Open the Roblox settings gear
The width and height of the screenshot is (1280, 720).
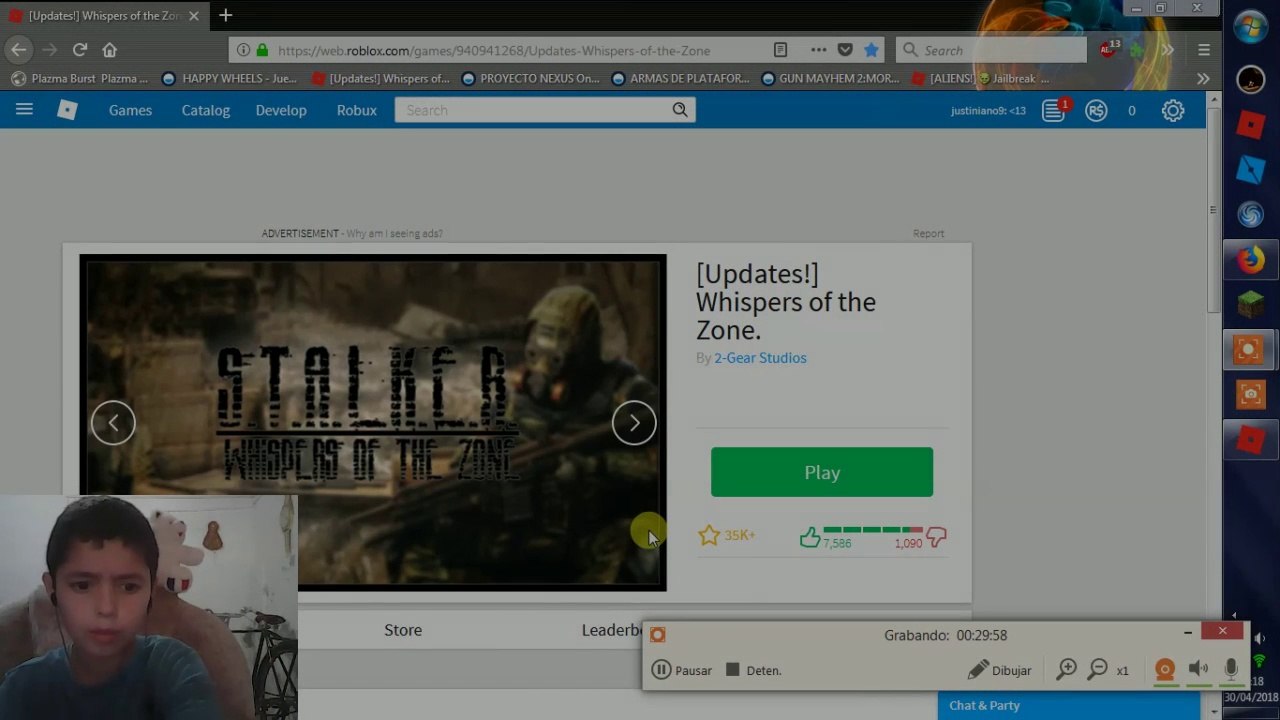[1173, 111]
